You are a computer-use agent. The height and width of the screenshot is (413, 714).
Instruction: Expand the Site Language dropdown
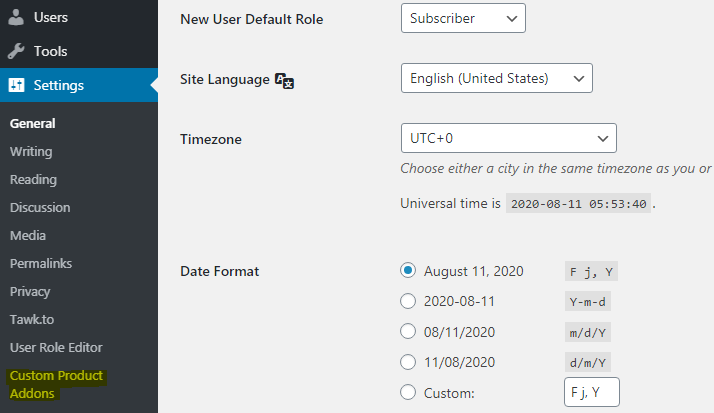[x=496, y=78]
